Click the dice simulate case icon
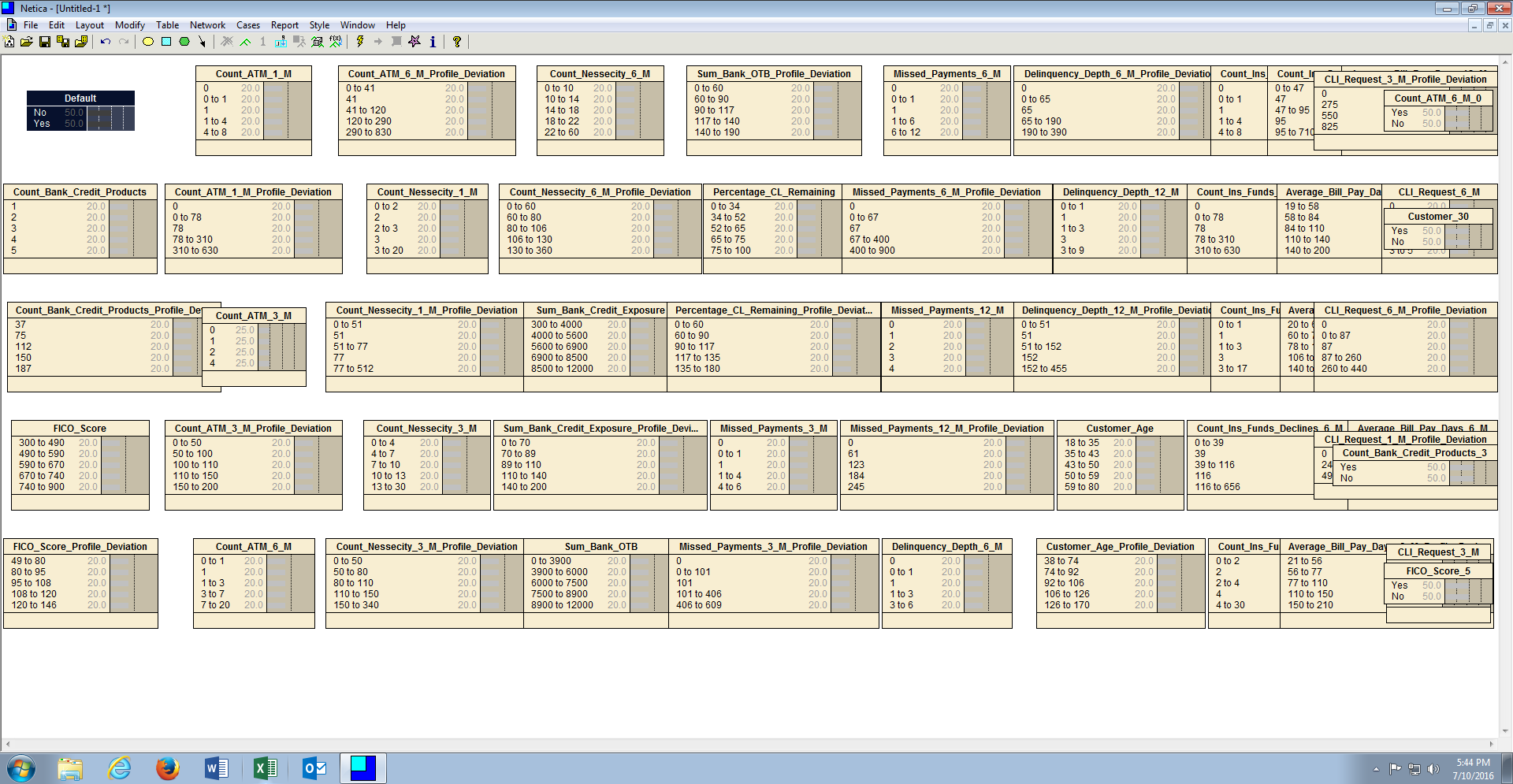Screen dimensions: 1513x784 (x=318, y=42)
